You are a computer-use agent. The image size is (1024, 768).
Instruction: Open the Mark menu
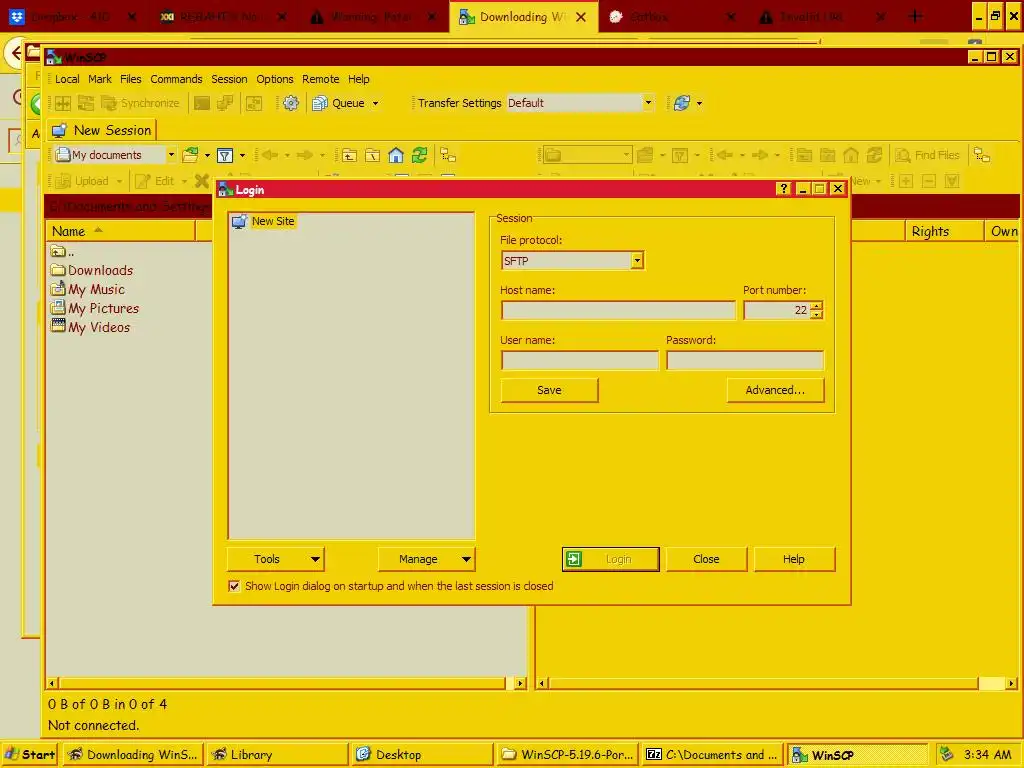[x=100, y=79]
